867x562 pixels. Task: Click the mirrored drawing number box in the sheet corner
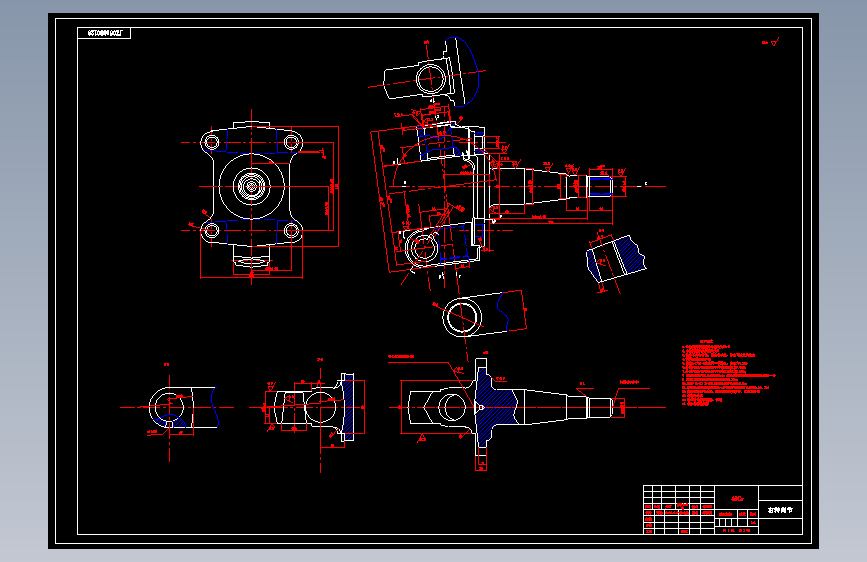coord(104,33)
